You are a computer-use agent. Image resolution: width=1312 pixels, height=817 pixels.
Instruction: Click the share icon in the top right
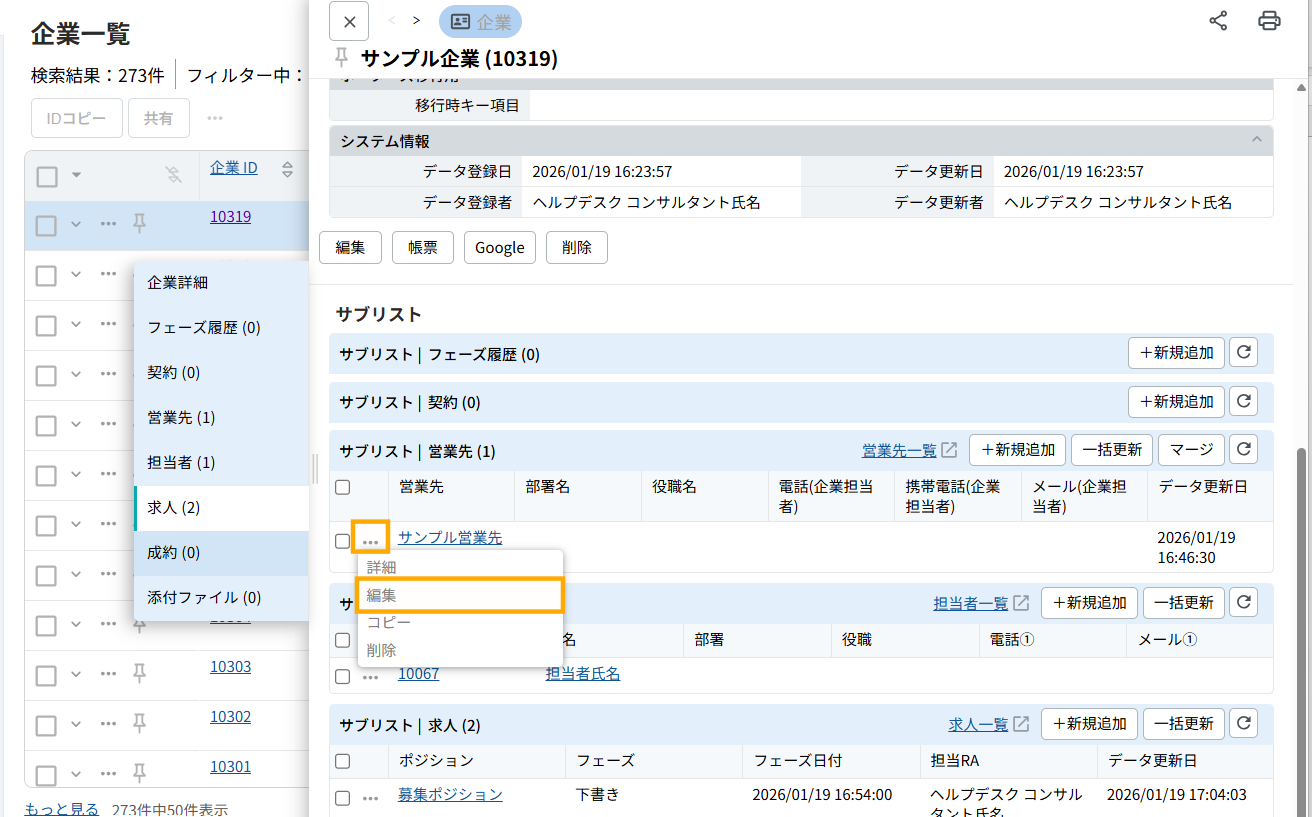tap(1218, 21)
